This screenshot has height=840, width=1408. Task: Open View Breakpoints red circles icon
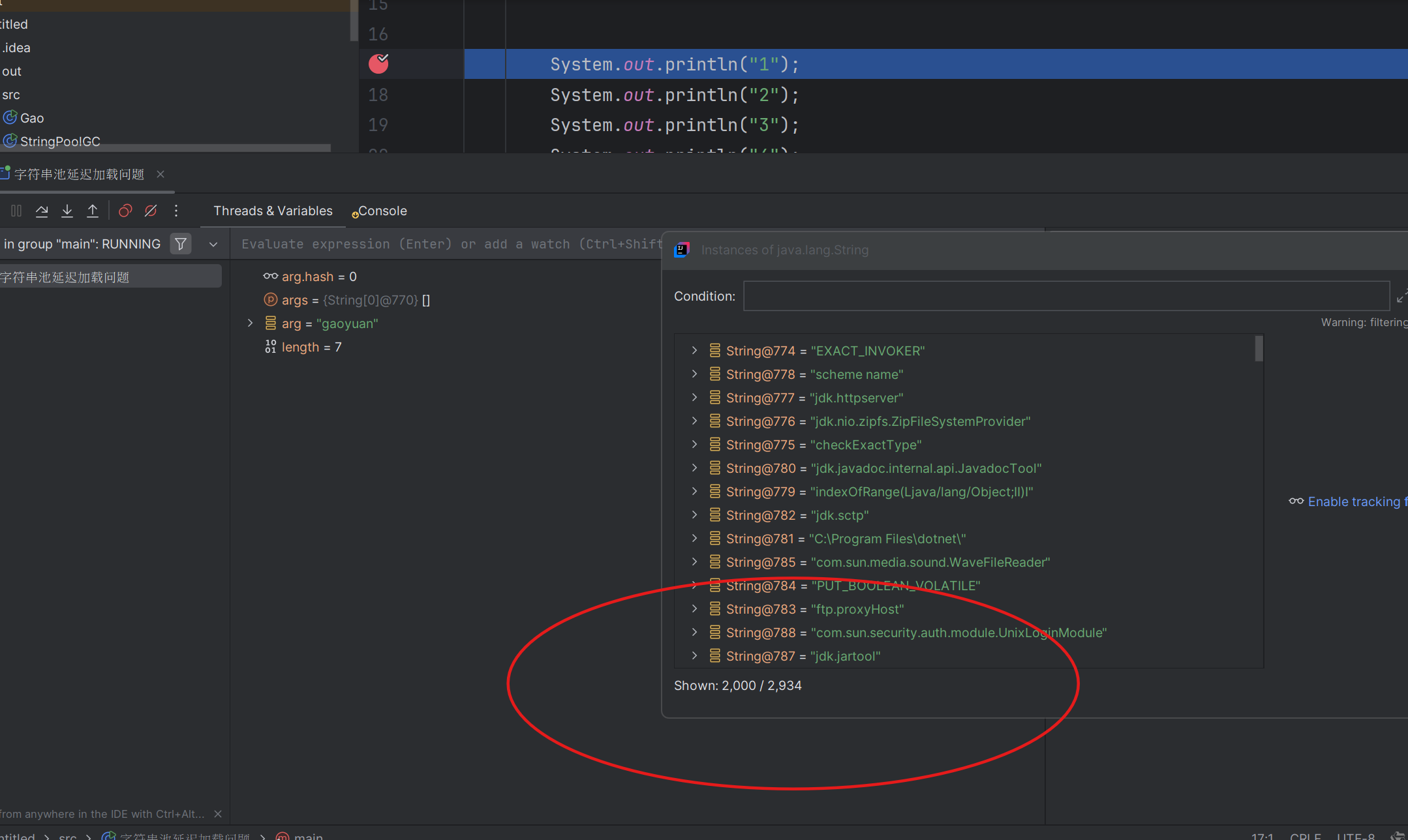[x=125, y=211]
